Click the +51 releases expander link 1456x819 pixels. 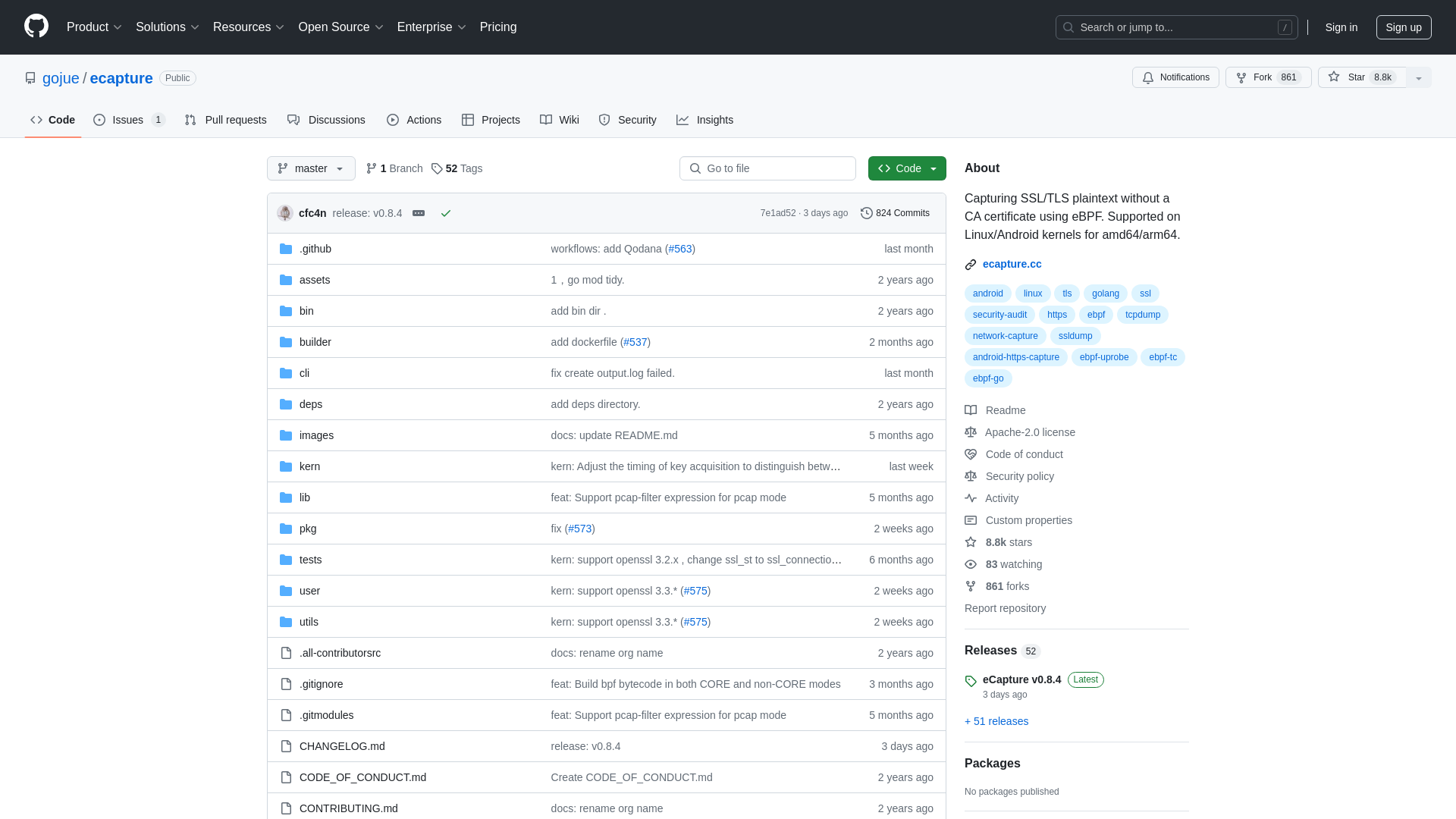coord(996,720)
